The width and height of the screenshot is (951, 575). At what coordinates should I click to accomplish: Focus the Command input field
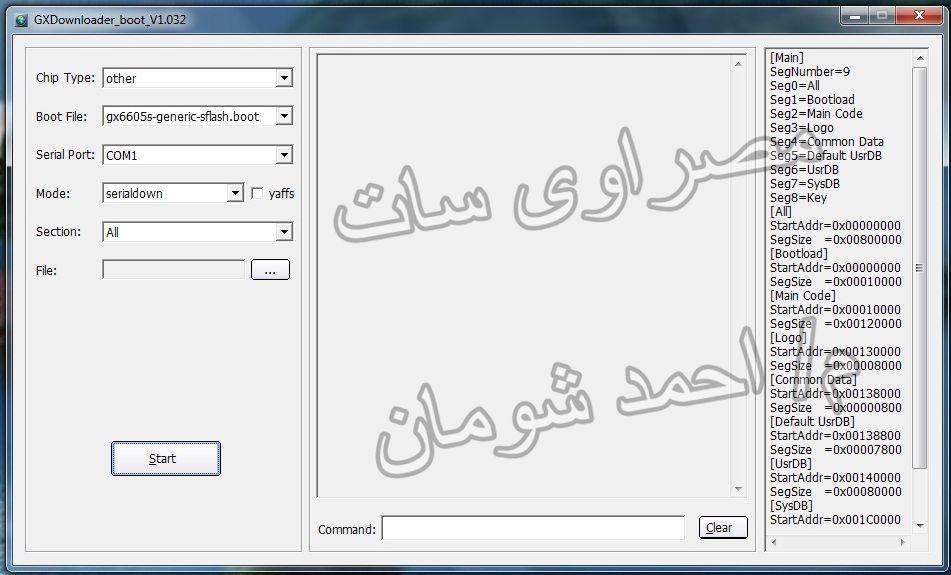point(533,528)
